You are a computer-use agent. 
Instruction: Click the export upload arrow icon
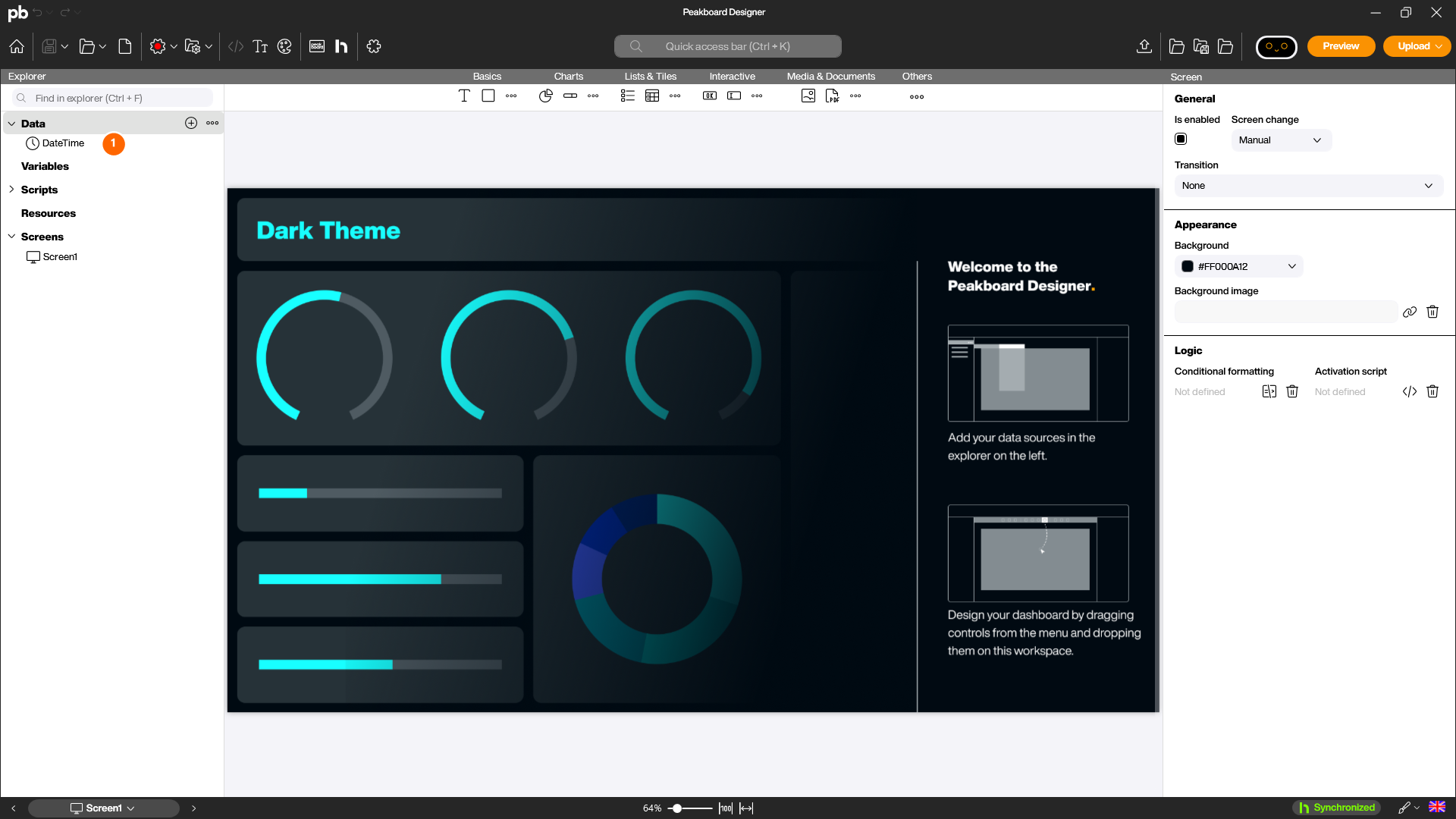click(x=1144, y=46)
